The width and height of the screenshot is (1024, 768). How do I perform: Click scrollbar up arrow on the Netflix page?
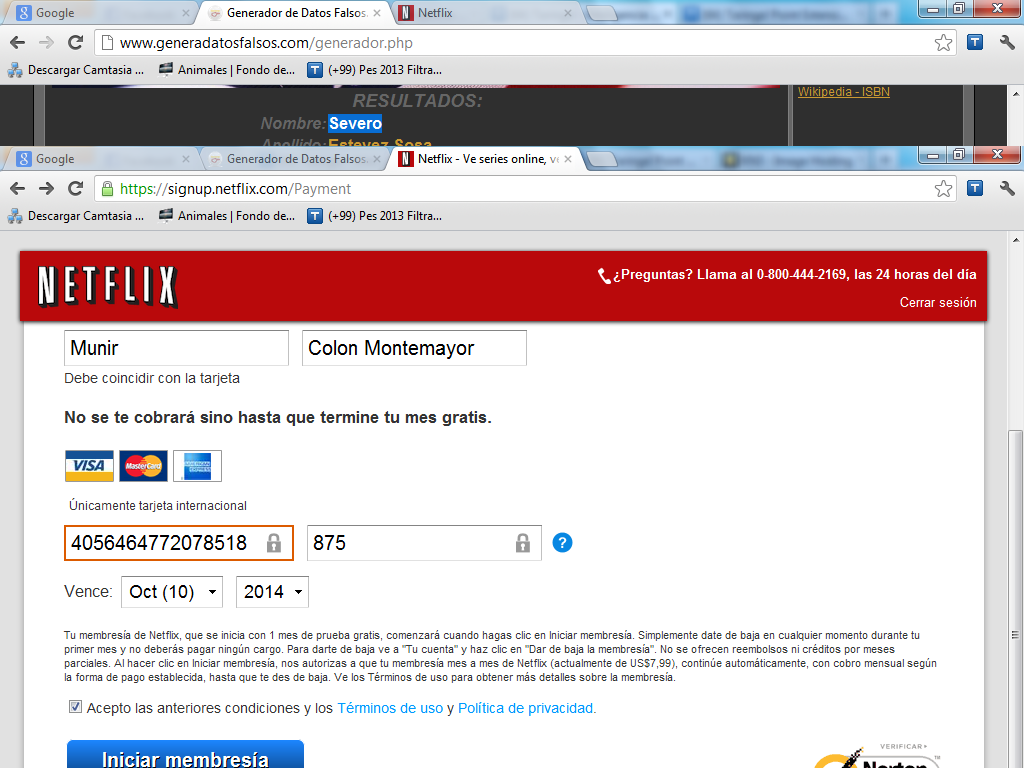pyautogui.click(x=1016, y=240)
